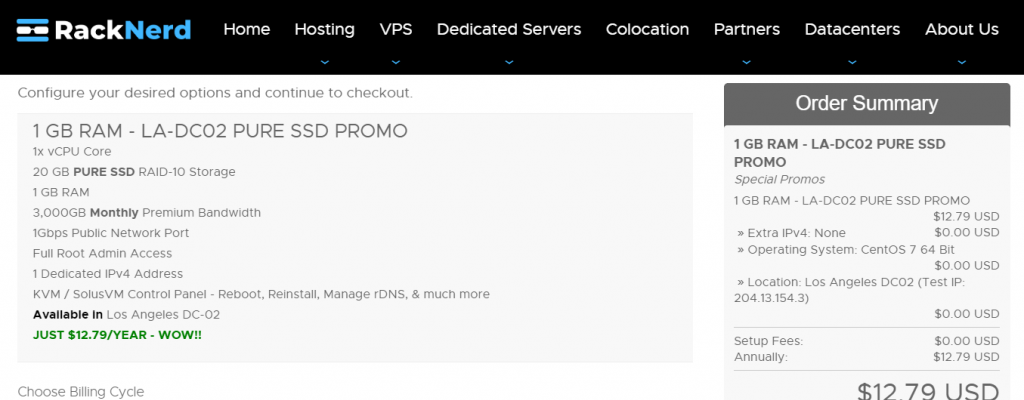Click the RackNerd logo icon
This screenshot has width=1024, height=400.
(33, 30)
